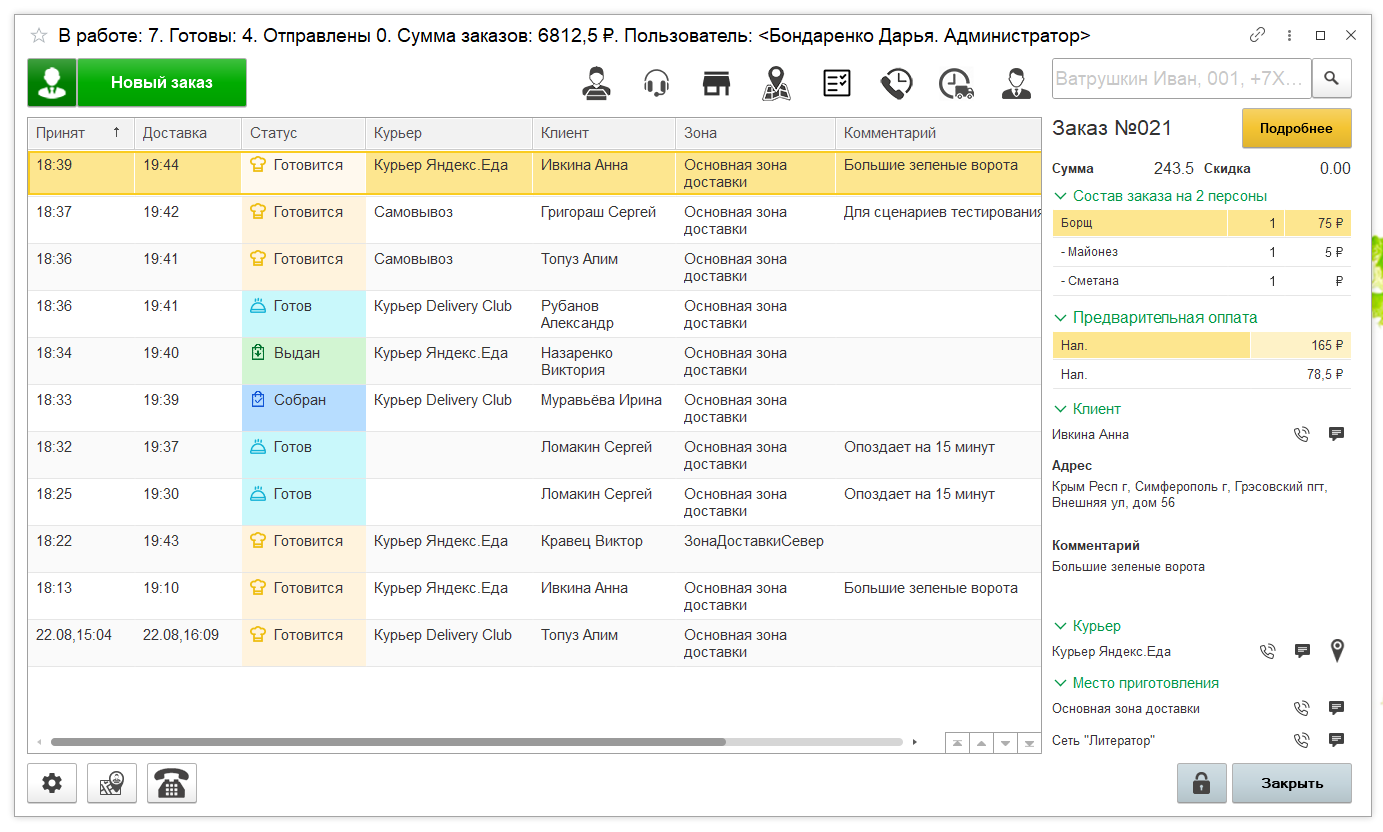The width and height of the screenshot is (1383, 832).
Task: Click the delivery truck clock icon
Action: pyautogui.click(x=956, y=83)
